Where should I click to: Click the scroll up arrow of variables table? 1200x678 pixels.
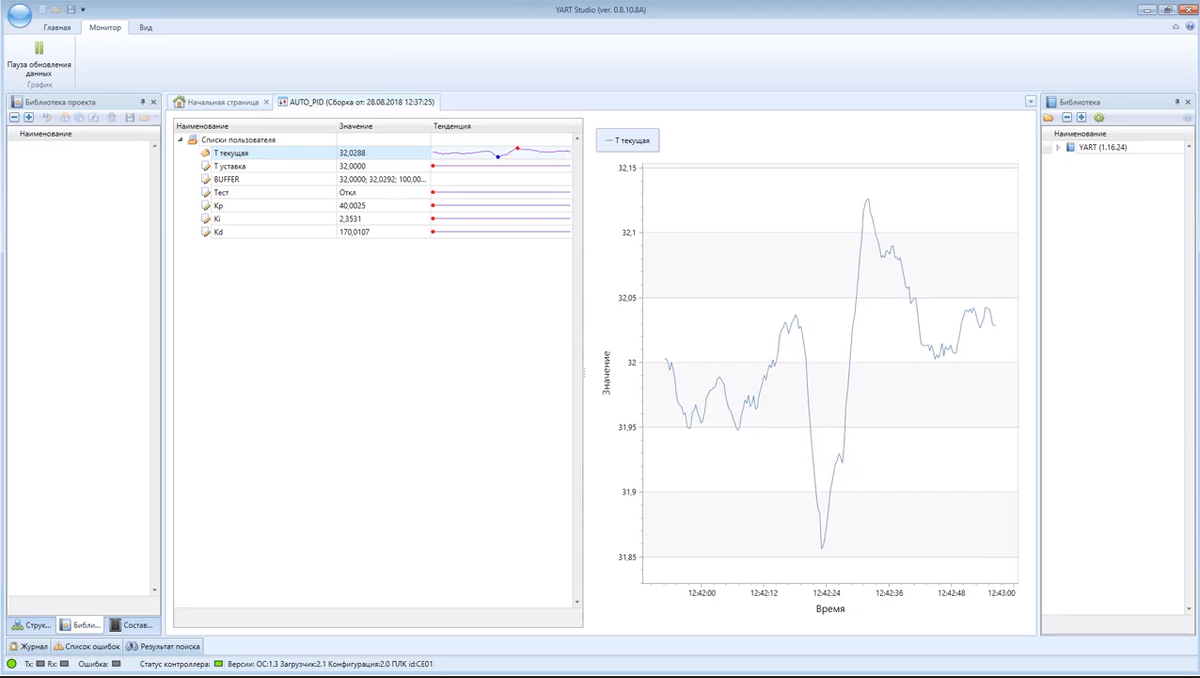click(576, 138)
